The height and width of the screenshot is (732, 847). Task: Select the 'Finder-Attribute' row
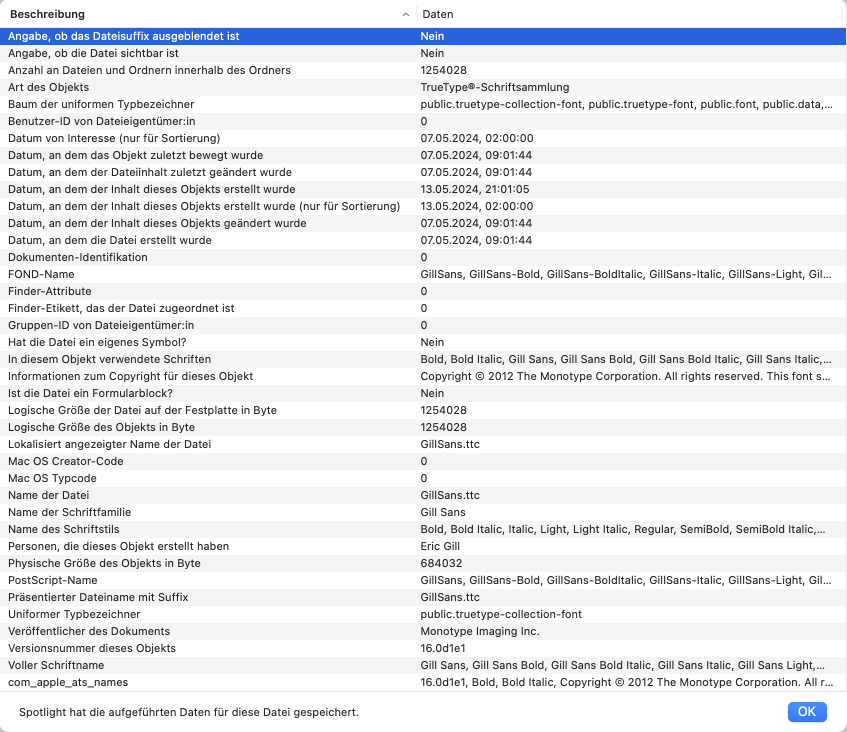424,291
